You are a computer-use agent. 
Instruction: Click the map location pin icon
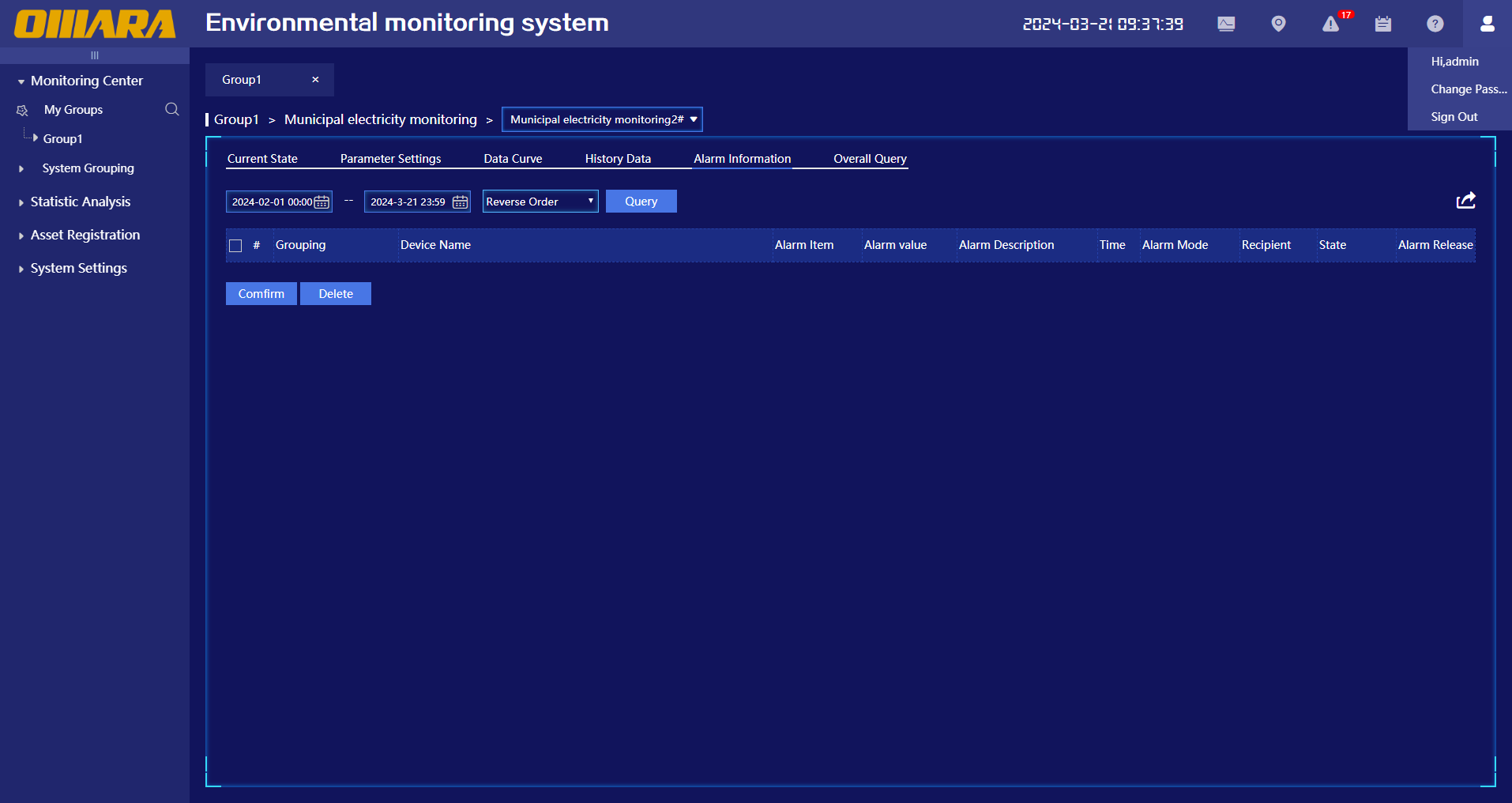pyautogui.click(x=1278, y=24)
